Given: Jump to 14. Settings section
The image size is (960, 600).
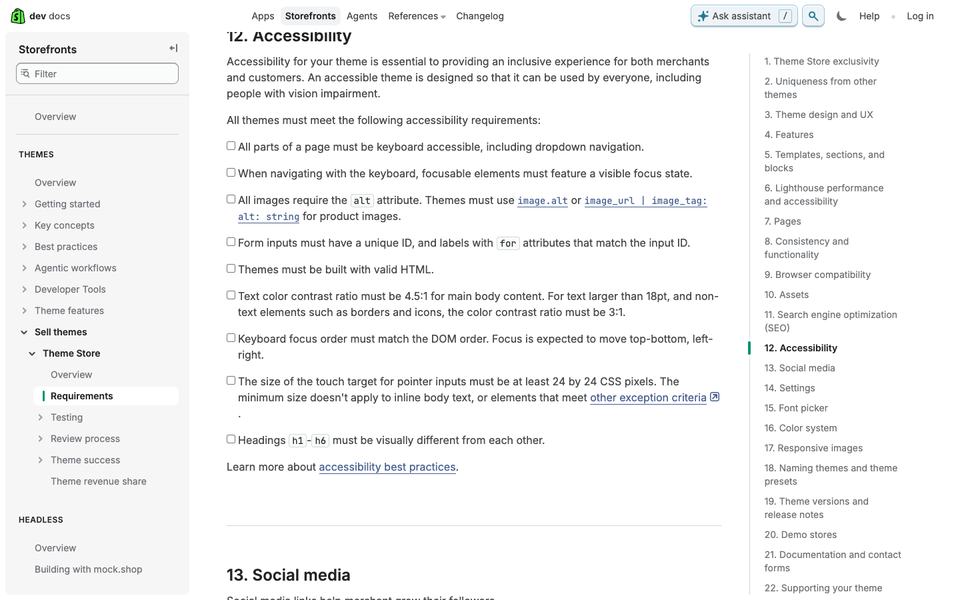Looking at the screenshot, I should click(789, 388).
